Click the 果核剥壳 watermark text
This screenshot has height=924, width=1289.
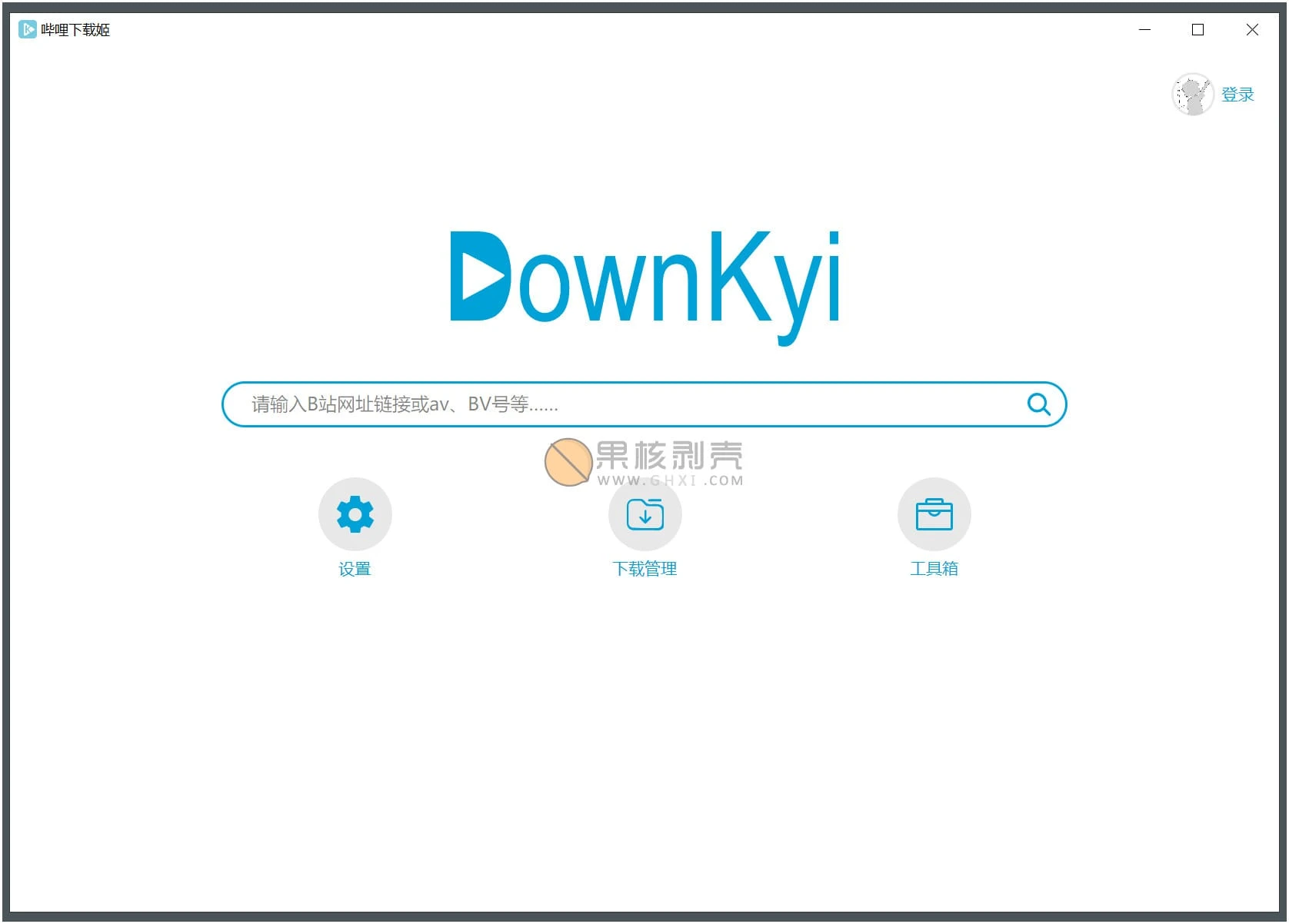tap(668, 456)
